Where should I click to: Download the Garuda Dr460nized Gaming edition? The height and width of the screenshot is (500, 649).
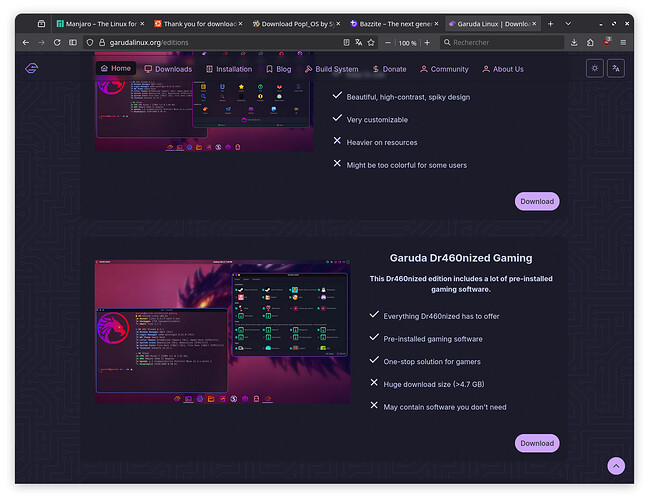coord(537,443)
